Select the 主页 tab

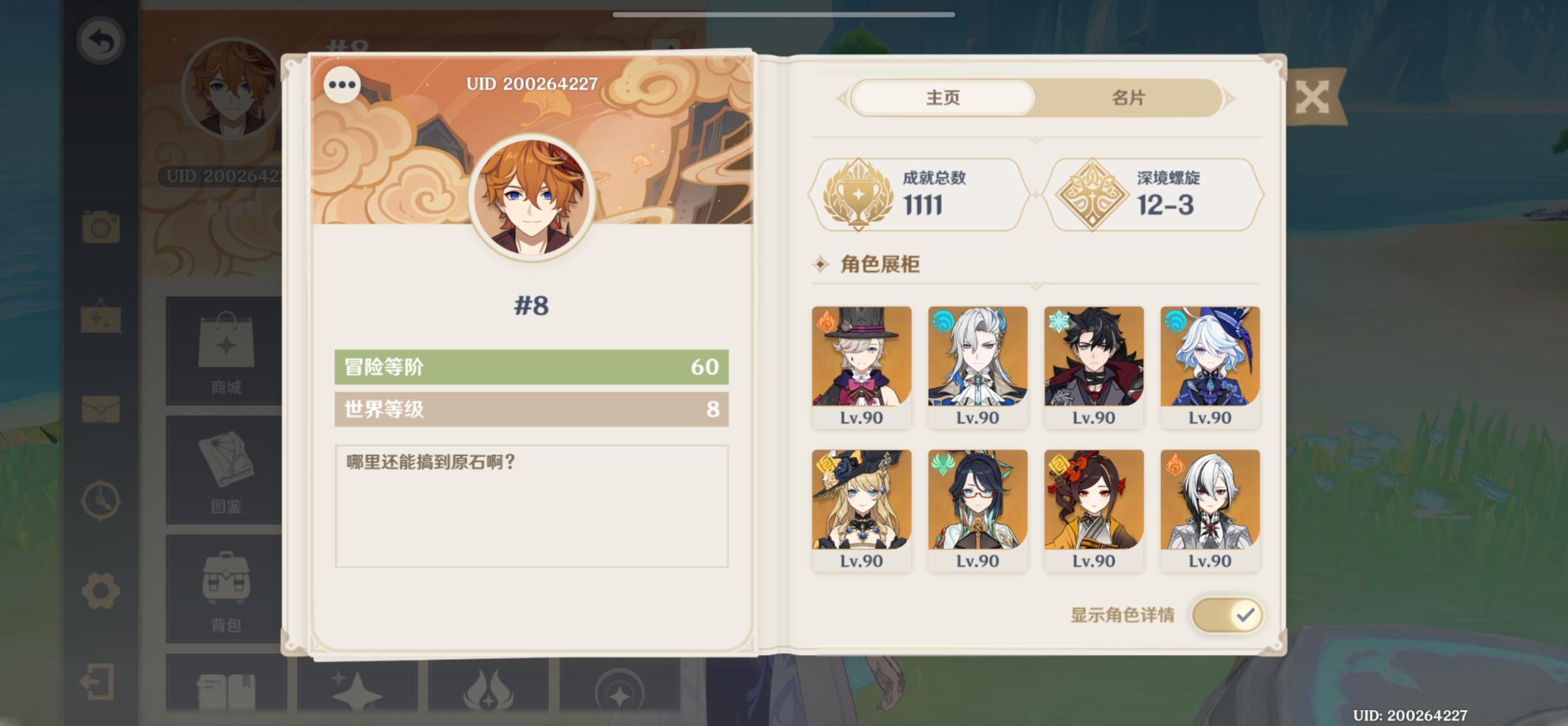(x=943, y=98)
